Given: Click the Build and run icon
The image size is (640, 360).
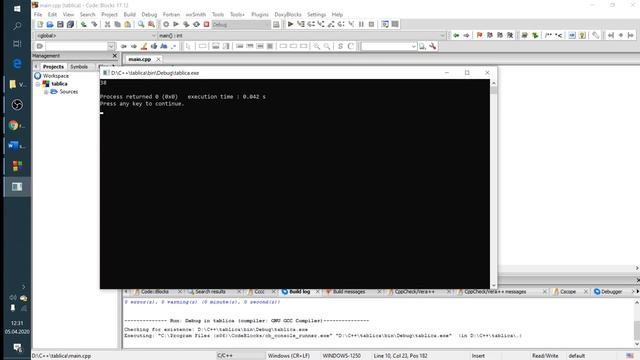Looking at the screenshot, I should (186, 24).
